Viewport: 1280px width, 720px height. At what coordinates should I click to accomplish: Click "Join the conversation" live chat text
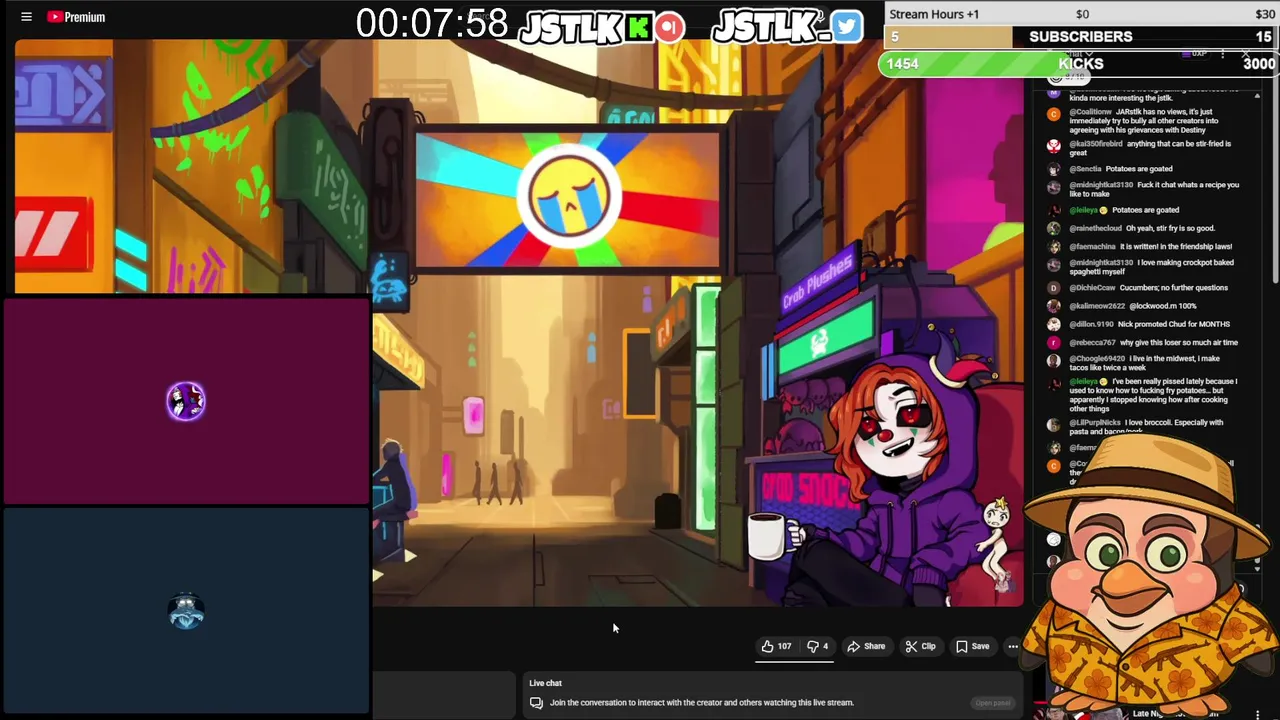click(x=702, y=703)
